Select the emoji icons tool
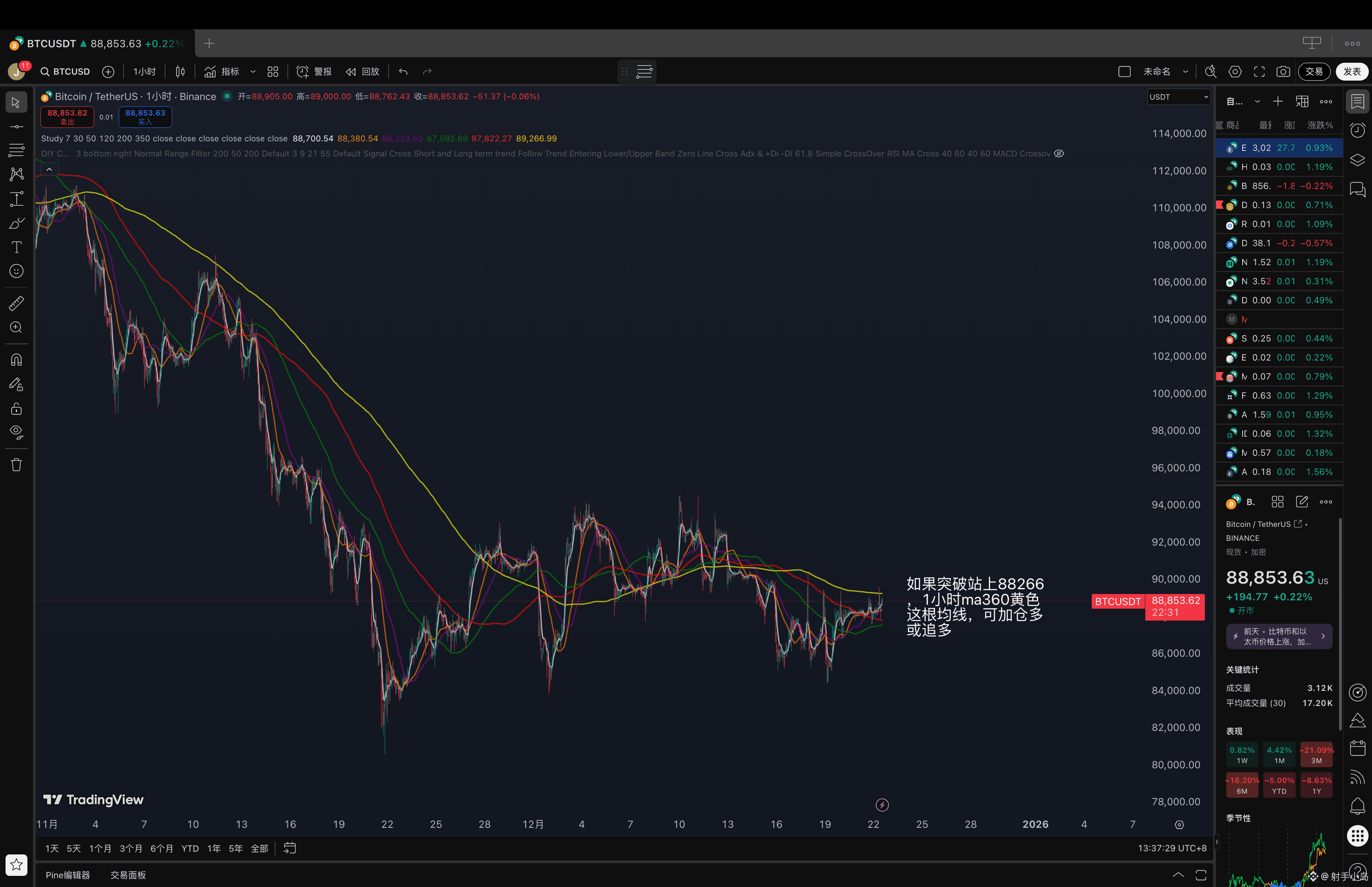 (x=16, y=271)
